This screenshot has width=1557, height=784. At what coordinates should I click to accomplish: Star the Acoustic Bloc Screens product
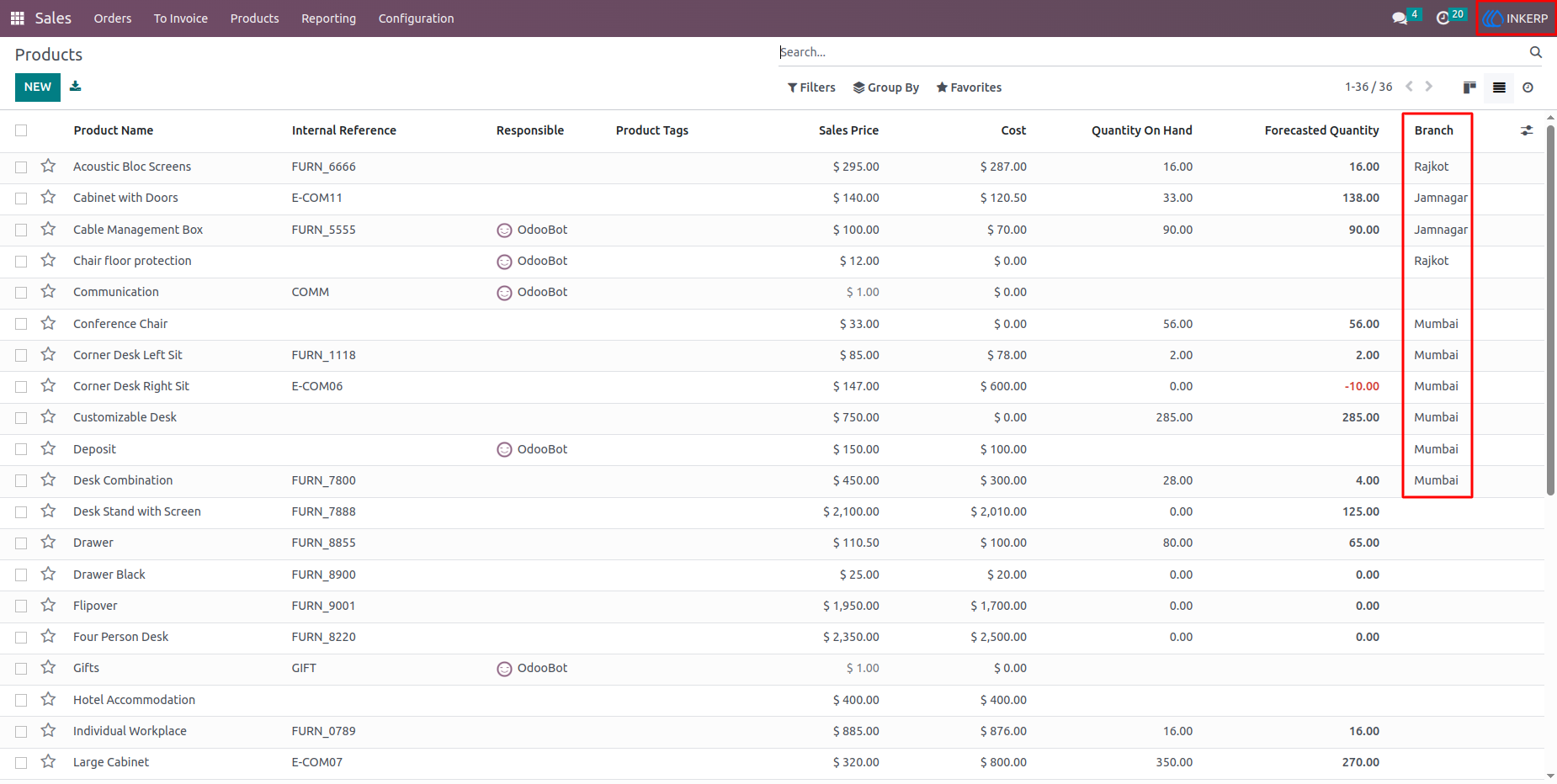tap(48, 166)
